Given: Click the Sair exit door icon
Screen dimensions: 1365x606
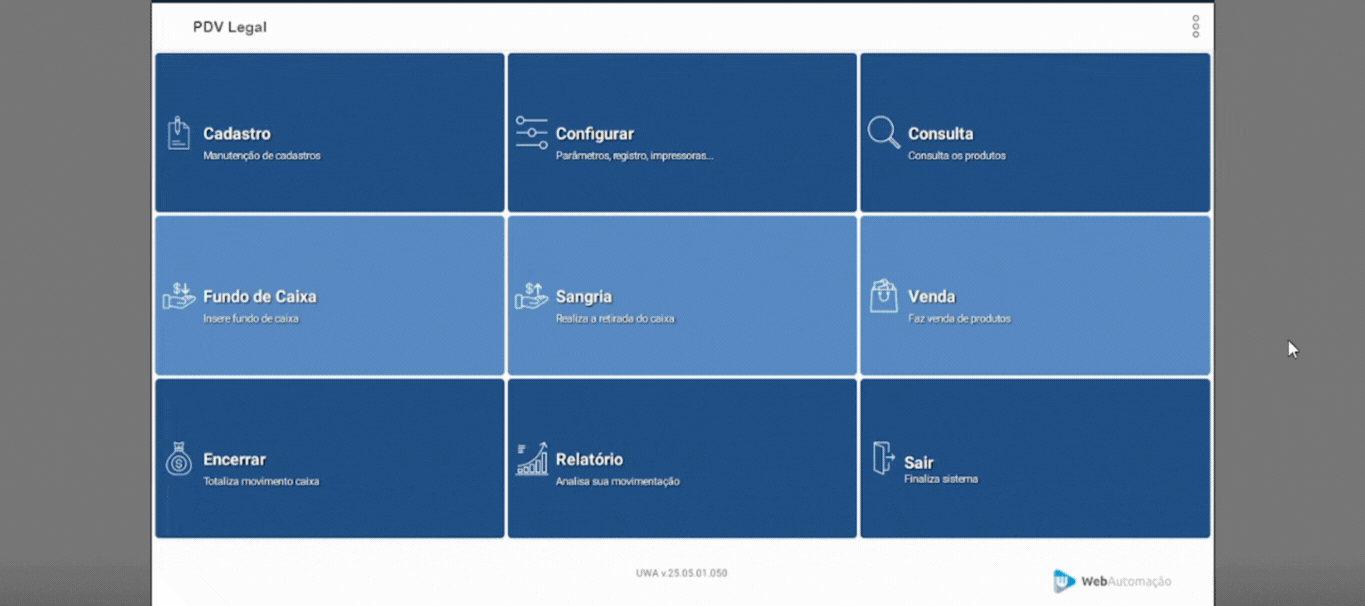Looking at the screenshot, I should [883, 459].
